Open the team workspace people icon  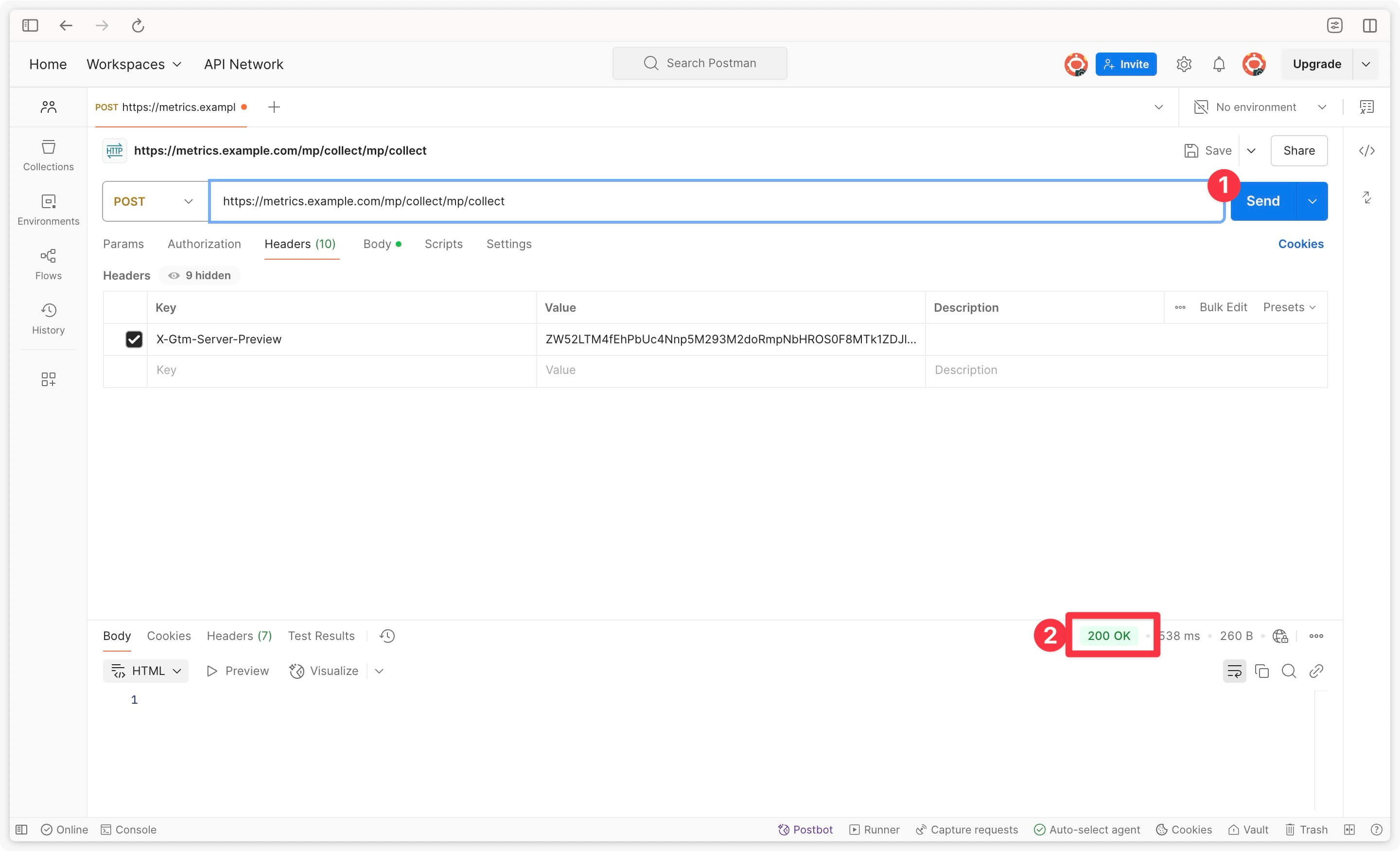[48, 107]
